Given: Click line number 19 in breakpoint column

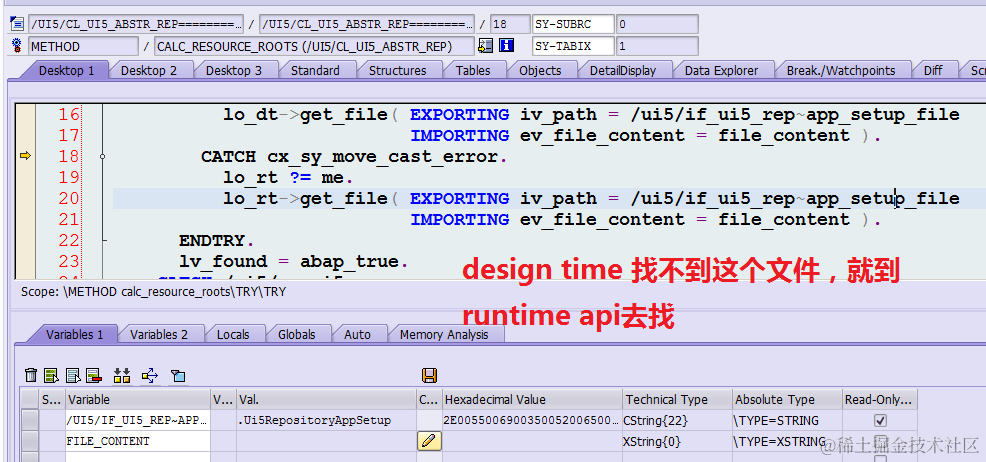Looking at the screenshot, I should [69, 178].
